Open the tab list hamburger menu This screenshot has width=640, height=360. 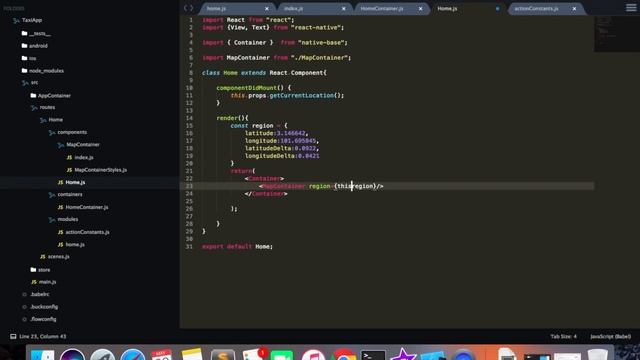point(631,8)
